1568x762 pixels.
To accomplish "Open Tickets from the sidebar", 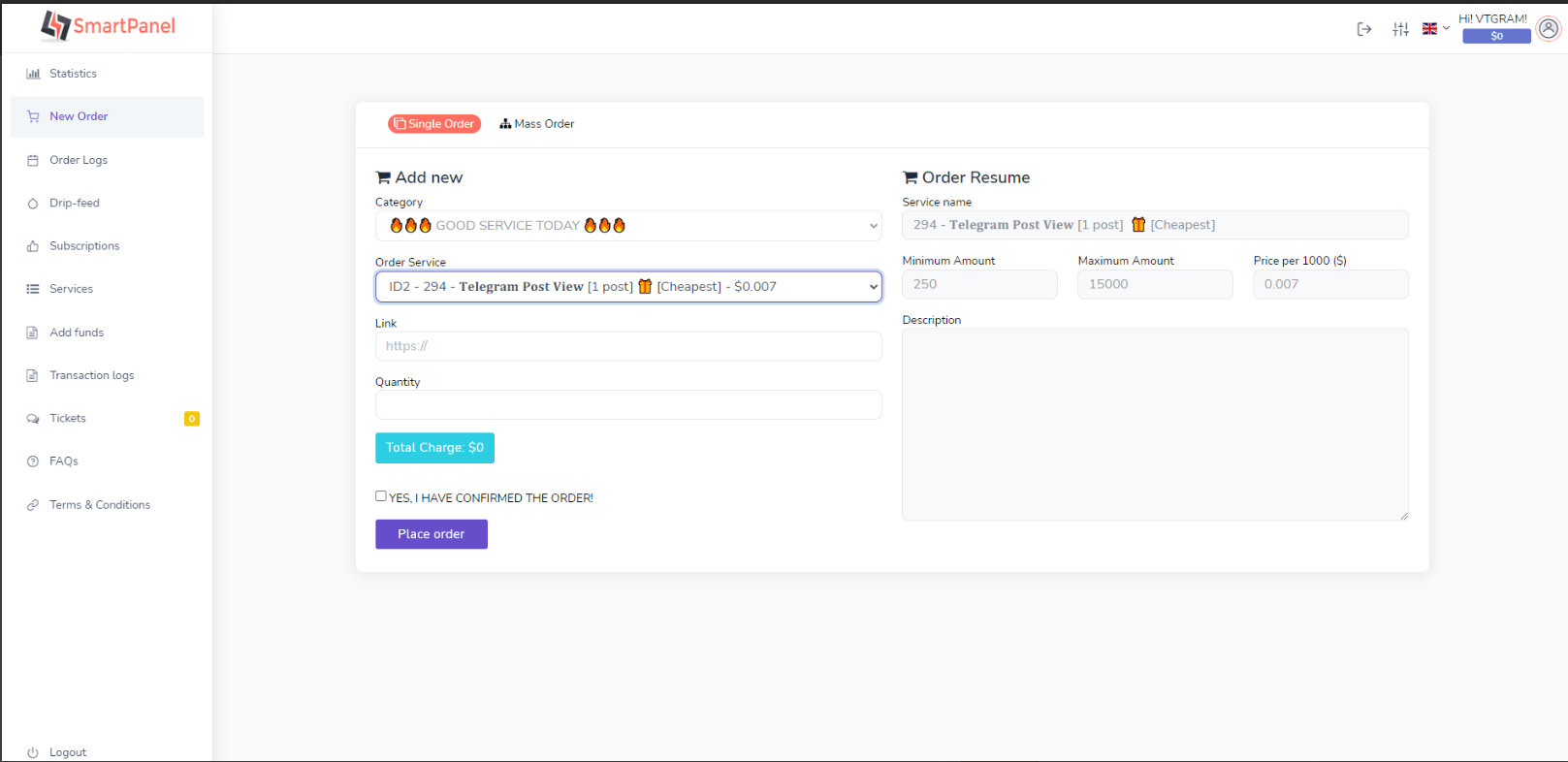I will click(x=68, y=419).
